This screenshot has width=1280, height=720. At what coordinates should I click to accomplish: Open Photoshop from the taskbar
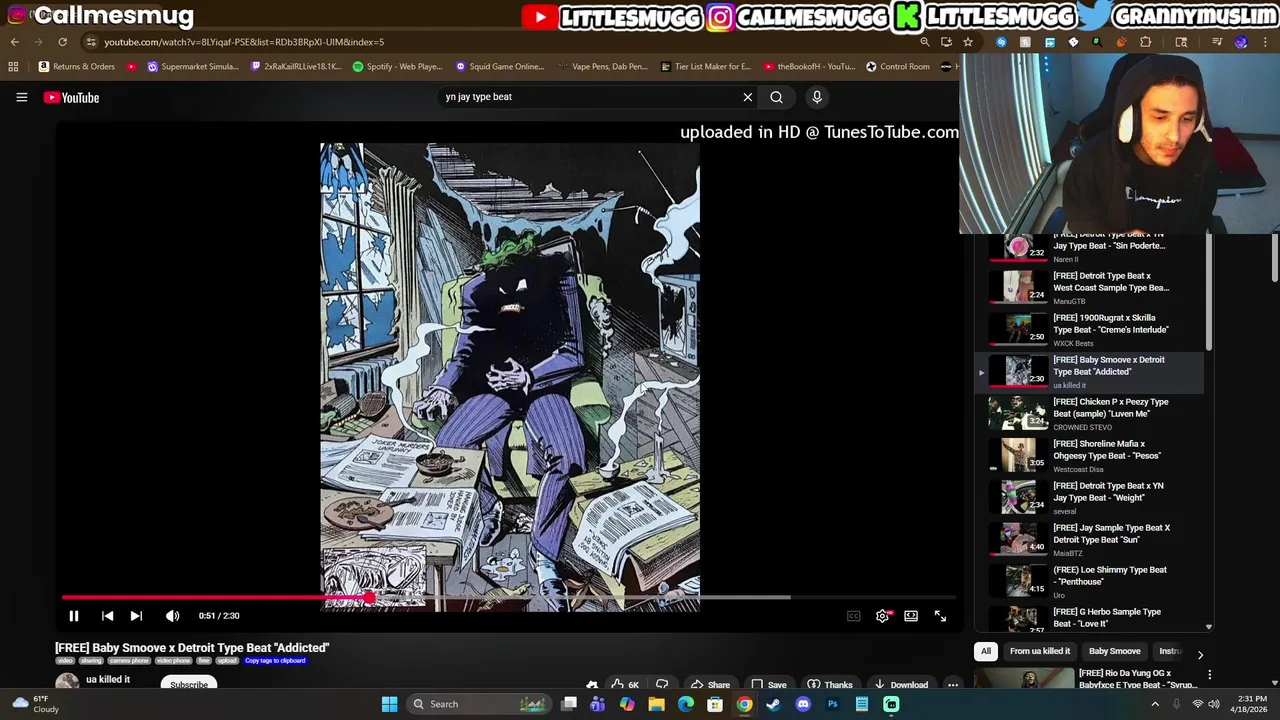[832, 704]
